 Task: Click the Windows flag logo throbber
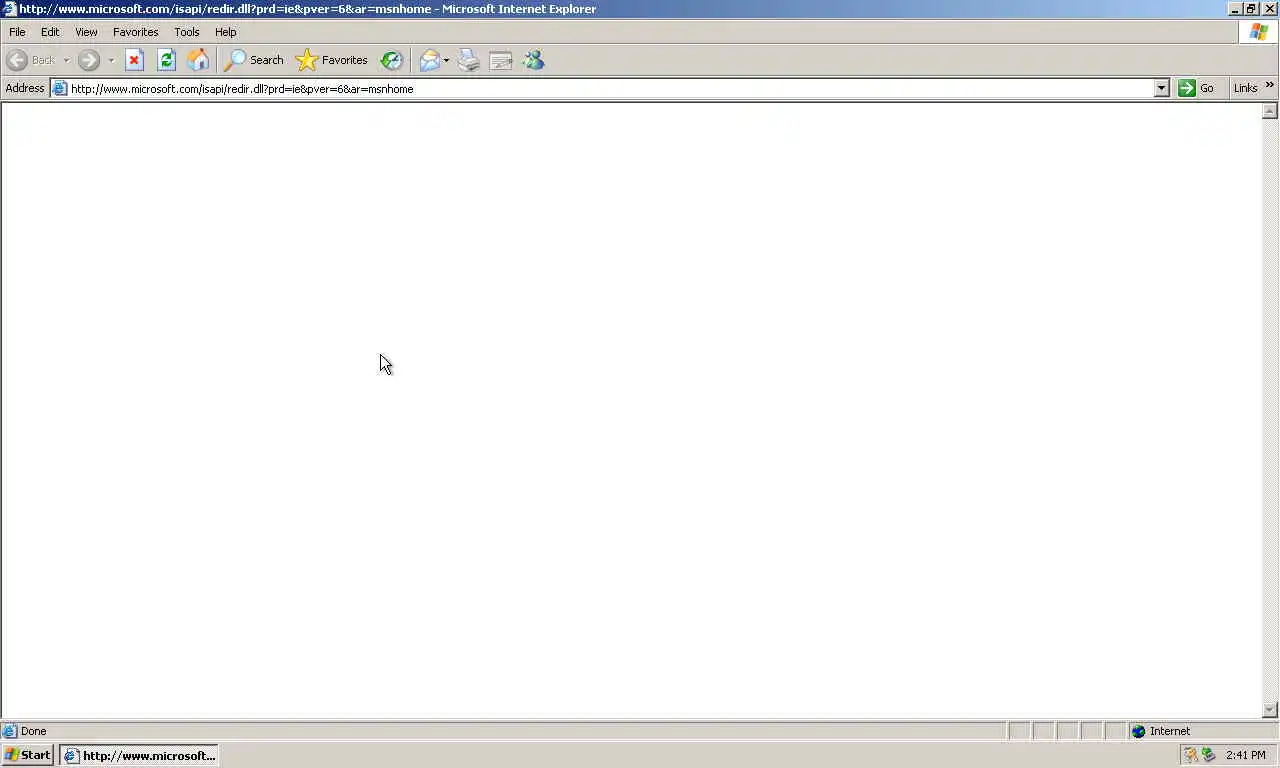[x=1259, y=32]
